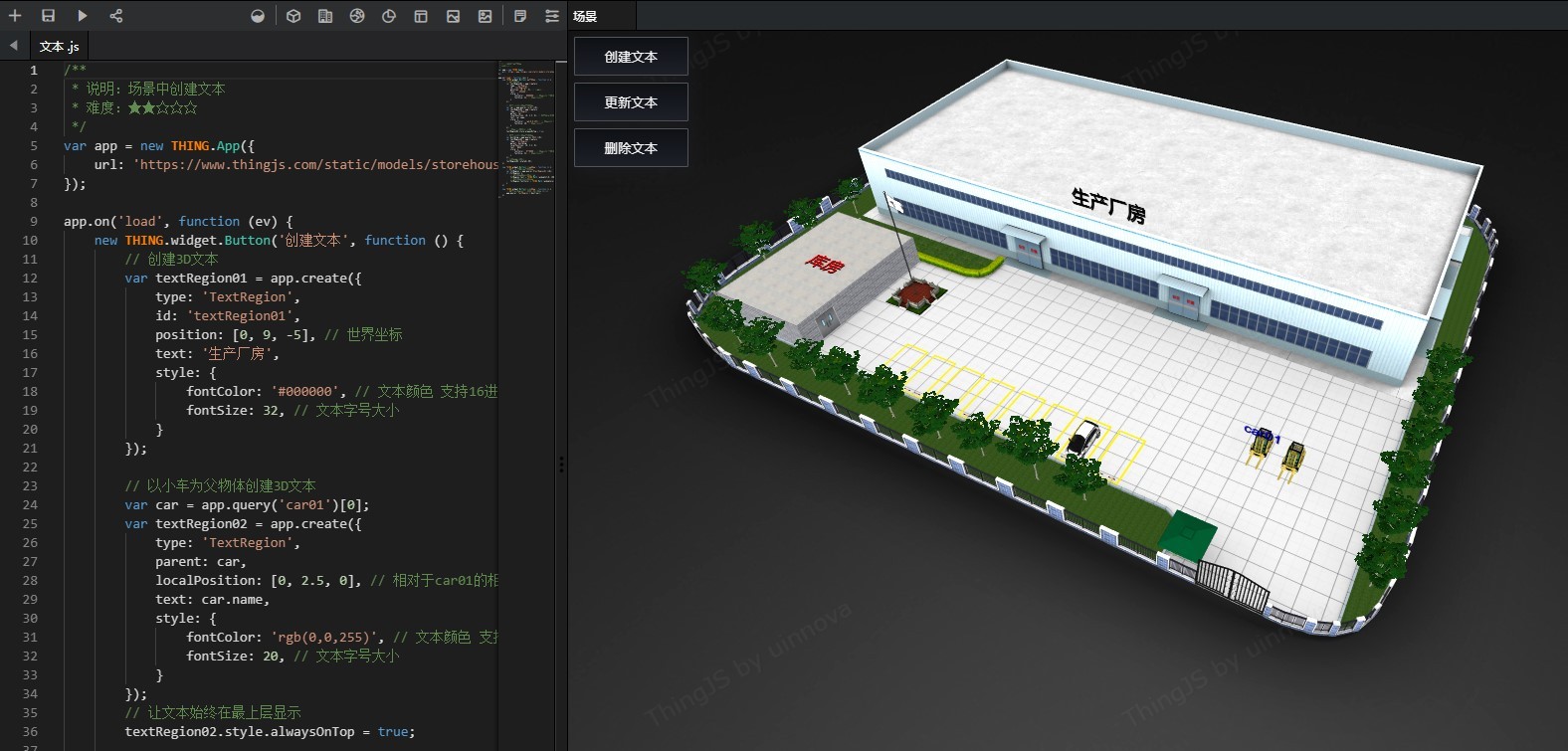Collapse the file panel with left arrow
This screenshot has height=751, width=1568.
click(x=13, y=45)
